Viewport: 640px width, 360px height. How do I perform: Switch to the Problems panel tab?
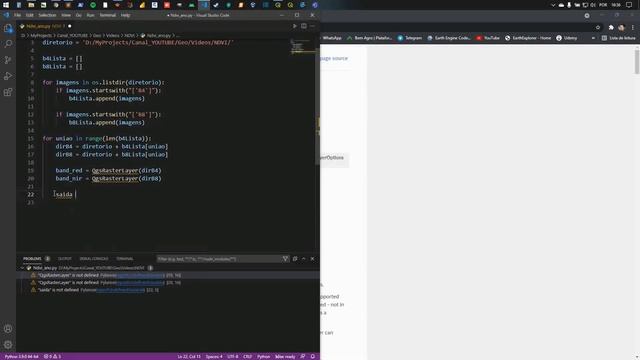click(32, 259)
